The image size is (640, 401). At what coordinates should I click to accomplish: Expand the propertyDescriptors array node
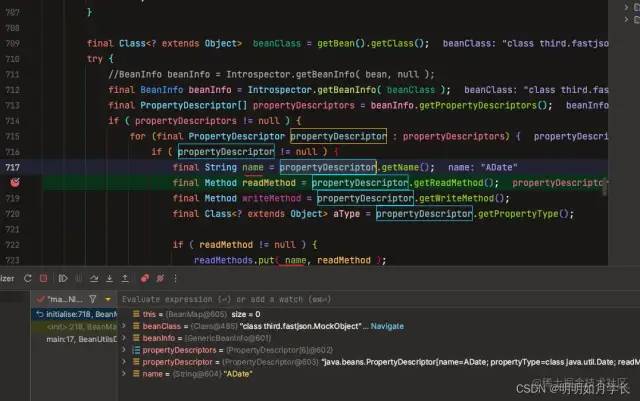tap(124, 350)
